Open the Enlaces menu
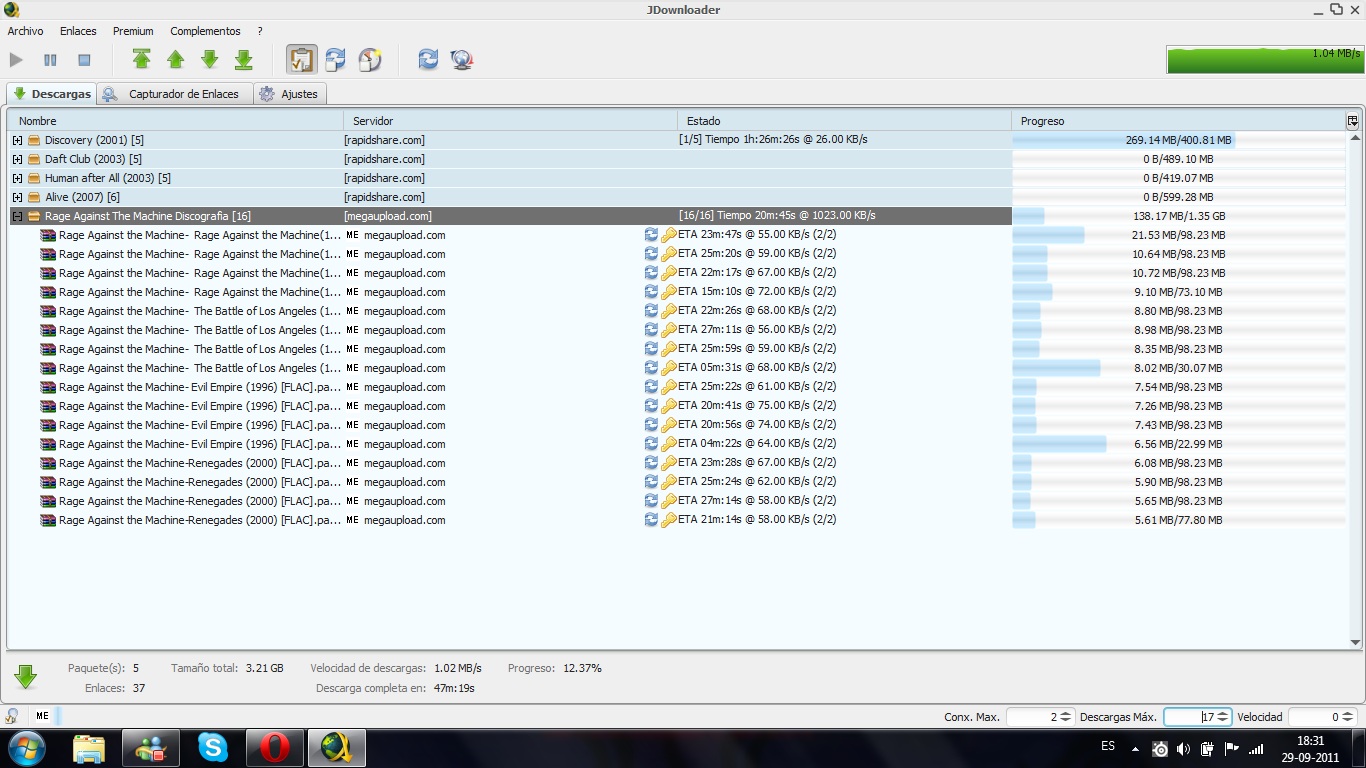This screenshot has height=768, width=1366. pos(78,31)
